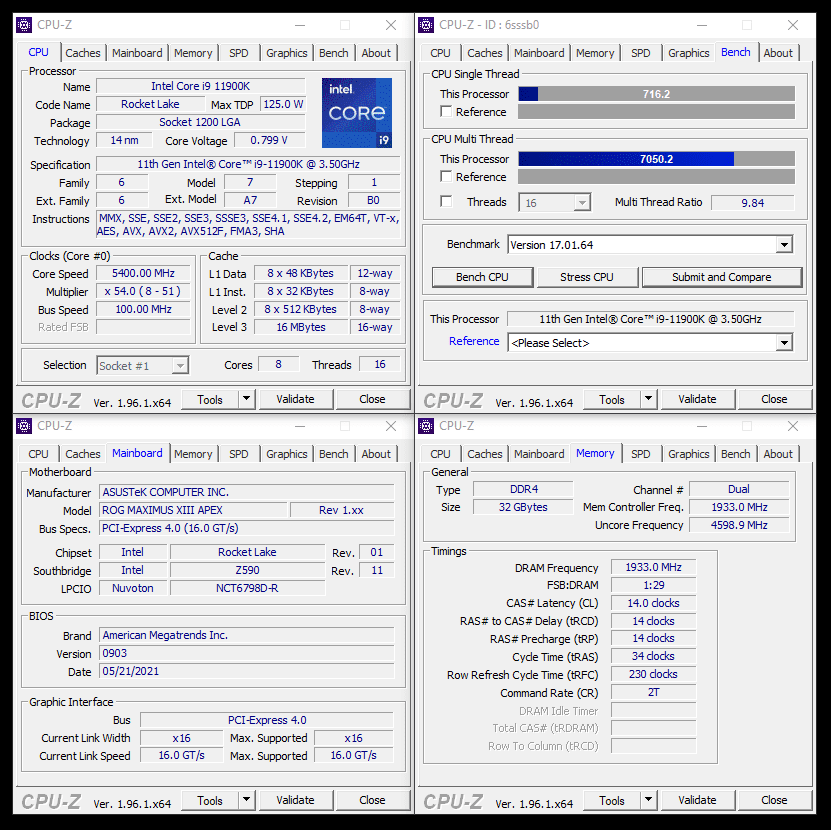Click Close button in Mainboard window
This screenshot has height=830, width=831.
(372, 800)
